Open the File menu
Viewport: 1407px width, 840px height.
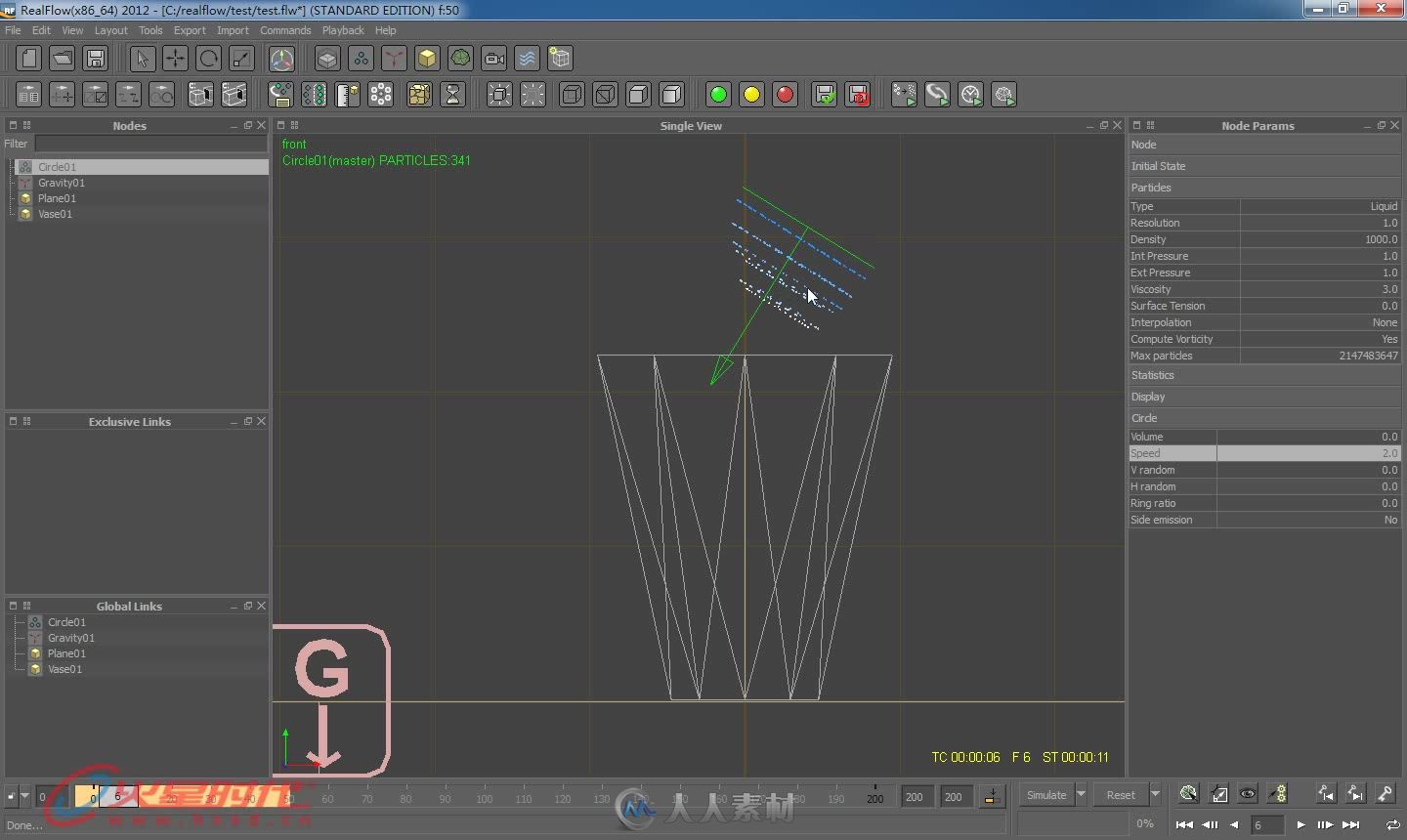13,30
